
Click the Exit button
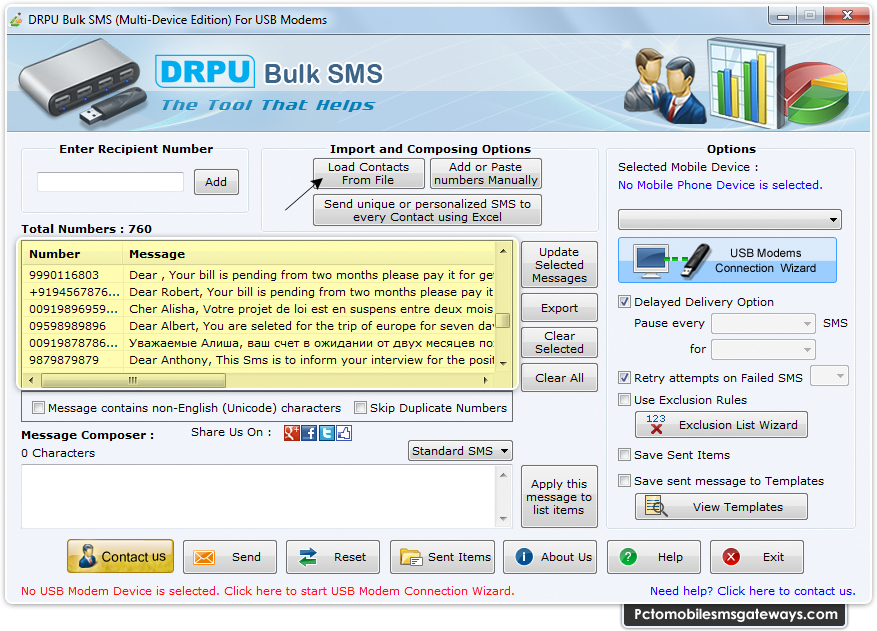[x=757, y=557]
